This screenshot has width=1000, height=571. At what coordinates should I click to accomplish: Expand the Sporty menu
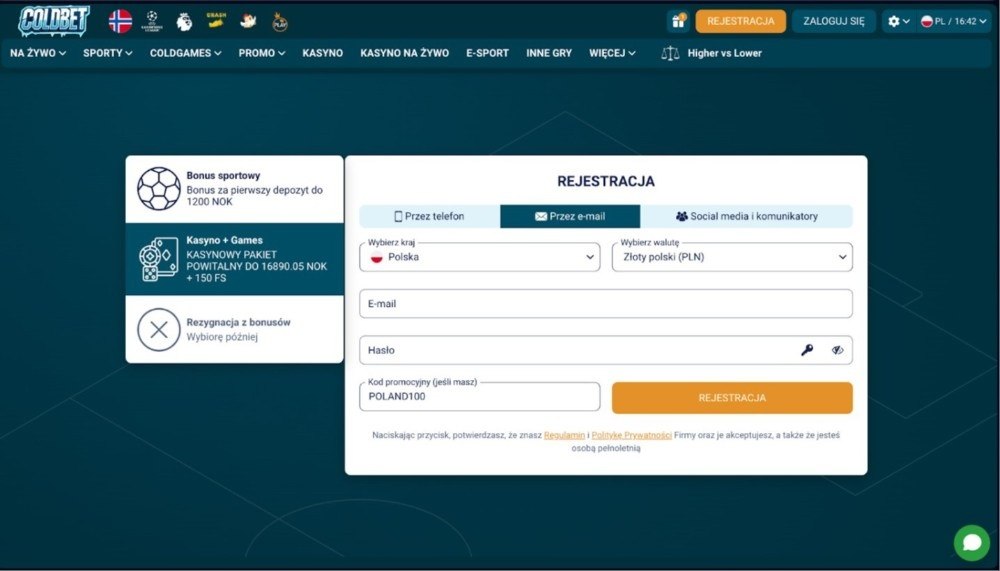tap(108, 53)
